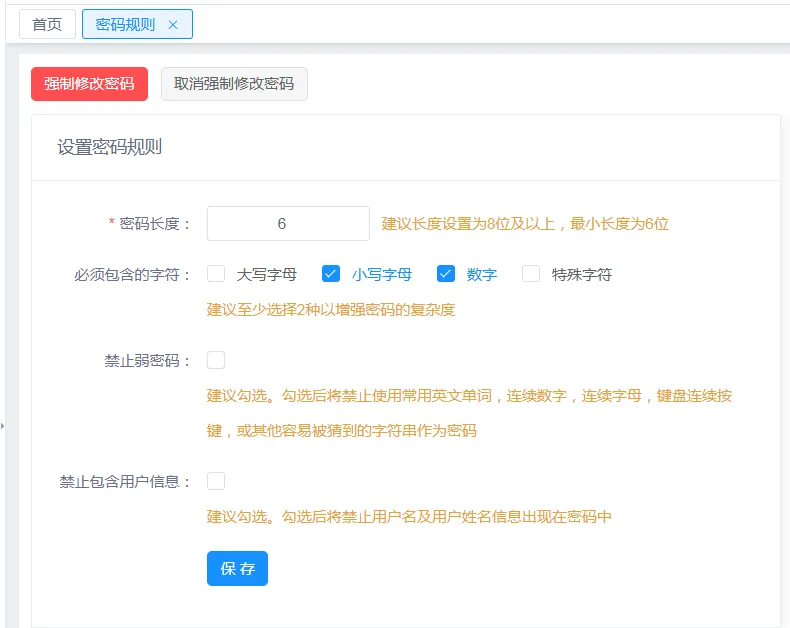Viewport: 790px width, 628px height.
Task: Click the 数字 label text
Action: [x=482, y=275]
